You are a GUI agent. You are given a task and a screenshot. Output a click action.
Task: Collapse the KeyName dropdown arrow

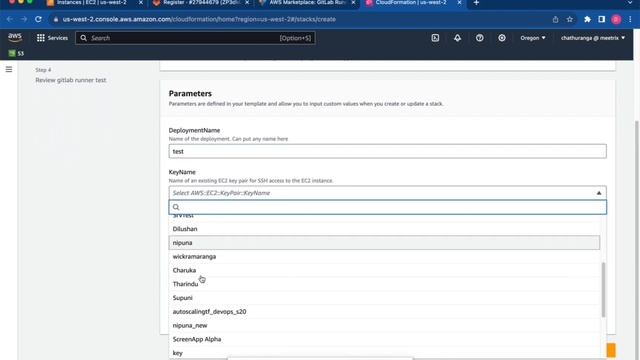point(599,193)
